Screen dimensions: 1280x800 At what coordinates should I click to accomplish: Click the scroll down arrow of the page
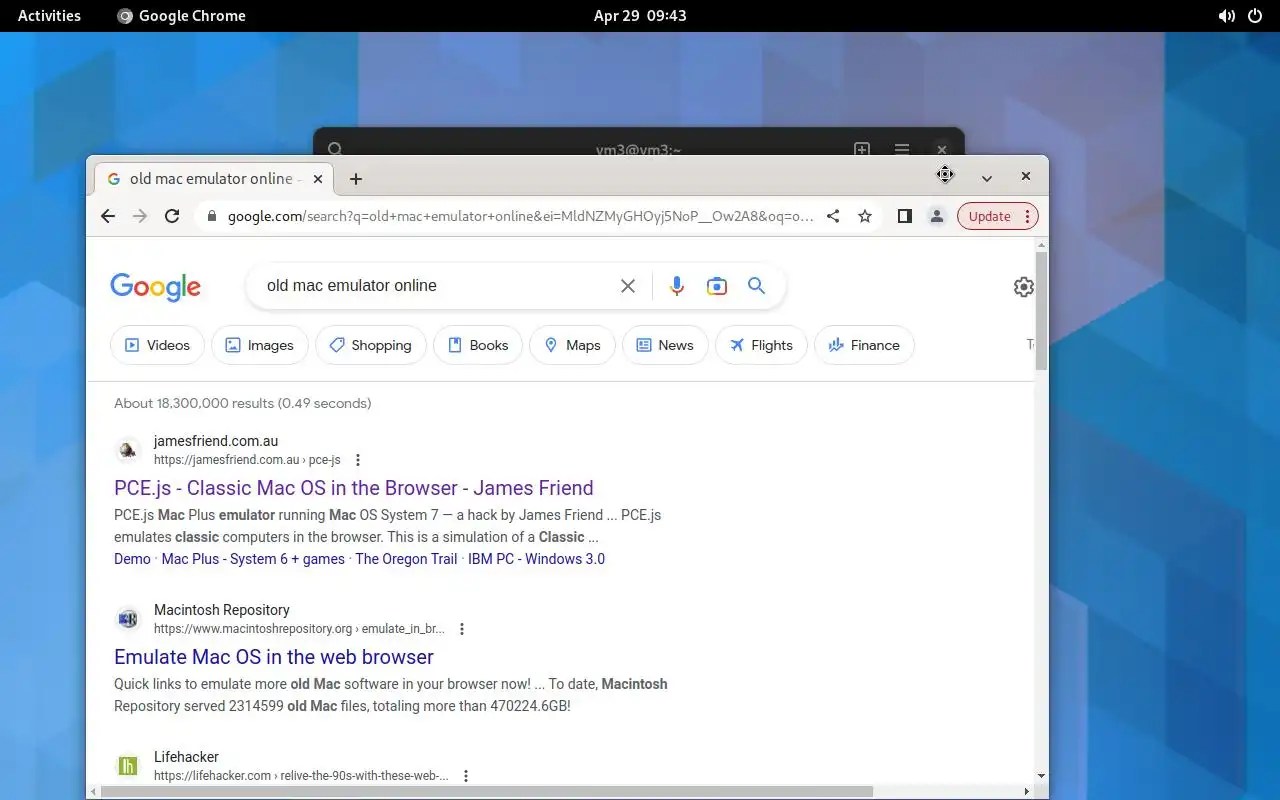click(1042, 776)
